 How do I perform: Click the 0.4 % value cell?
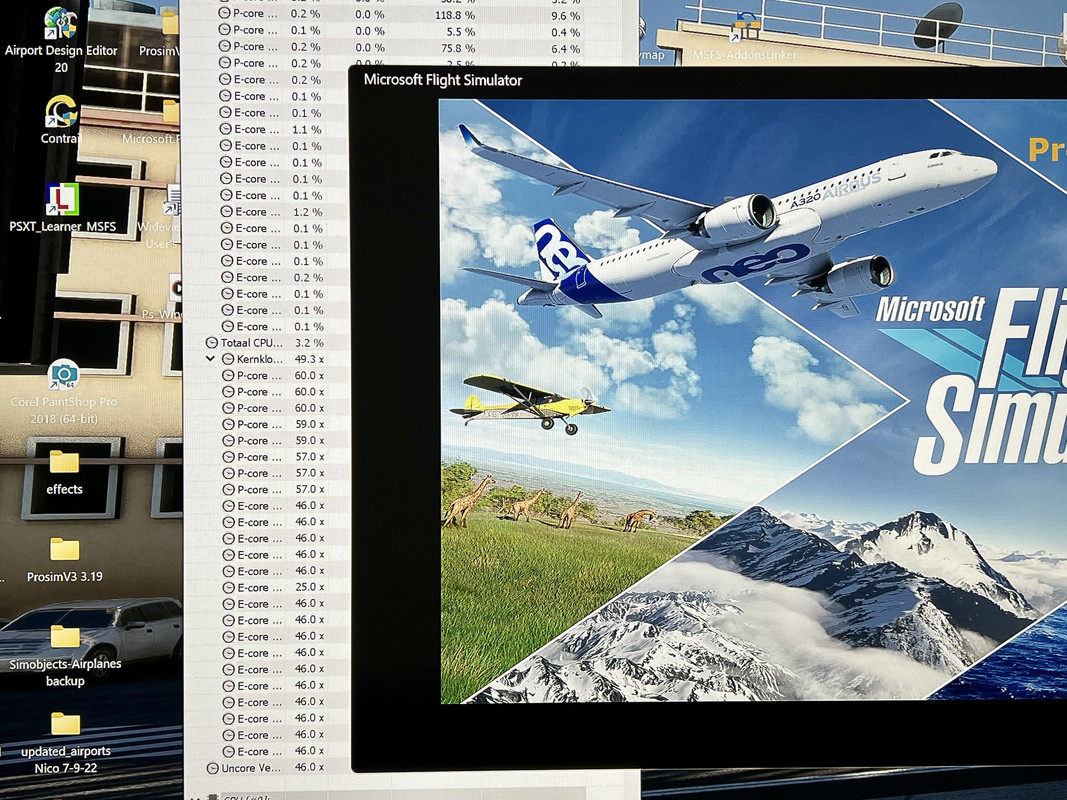[x=565, y=32]
